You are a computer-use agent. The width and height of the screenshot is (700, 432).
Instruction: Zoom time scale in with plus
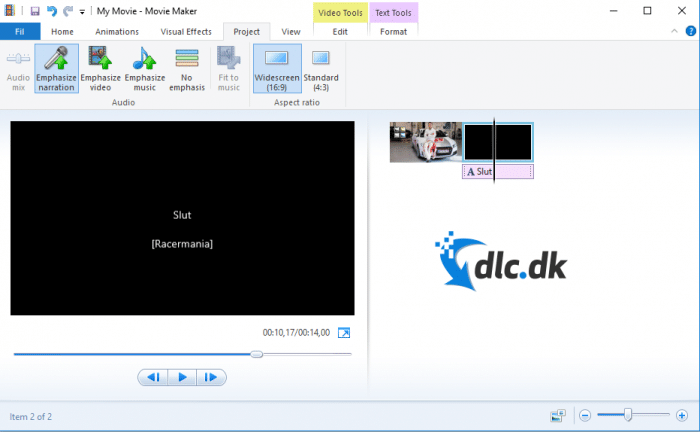[x=682, y=416]
